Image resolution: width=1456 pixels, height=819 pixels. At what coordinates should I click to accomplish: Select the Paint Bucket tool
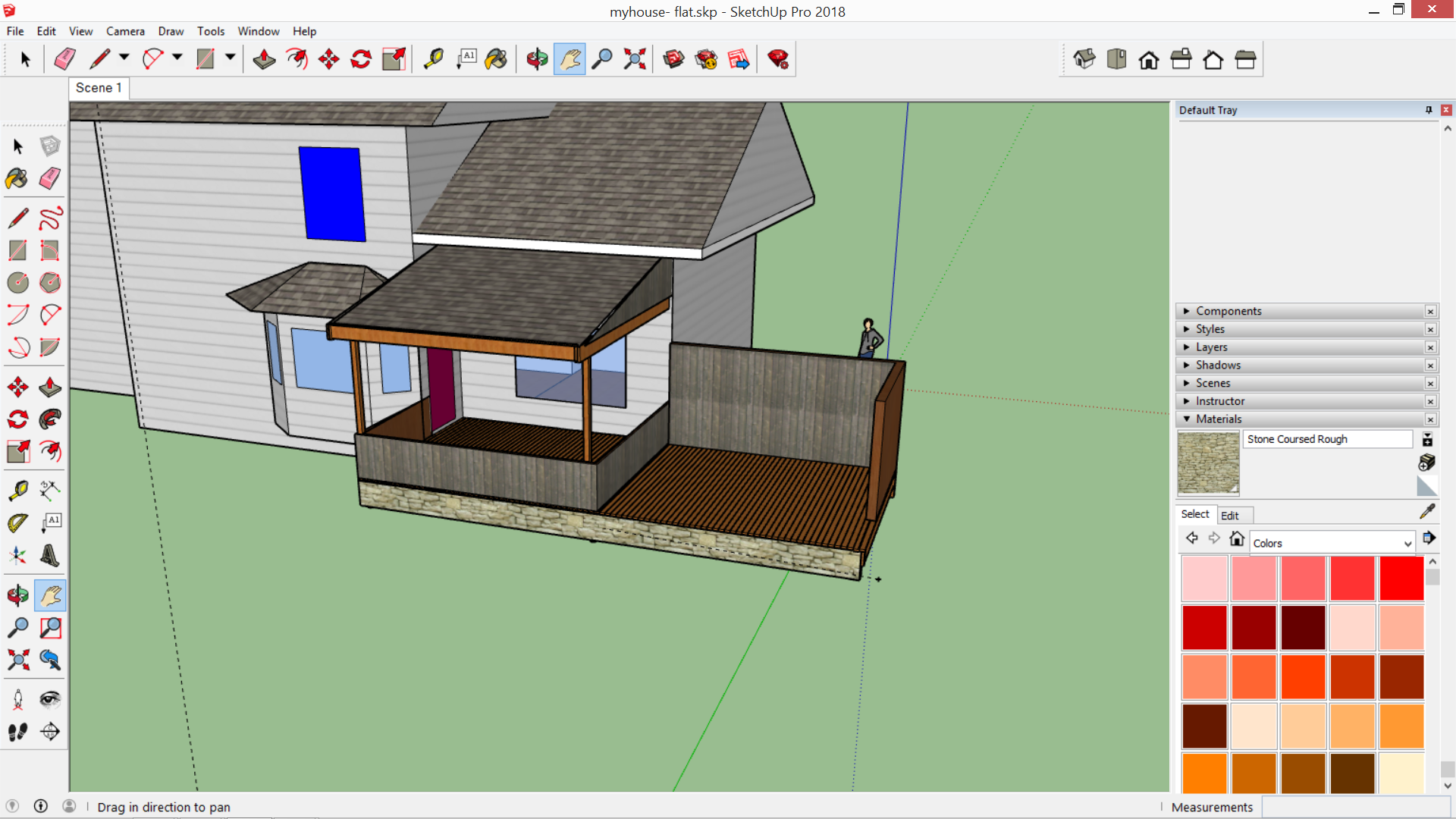click(17, 178)
